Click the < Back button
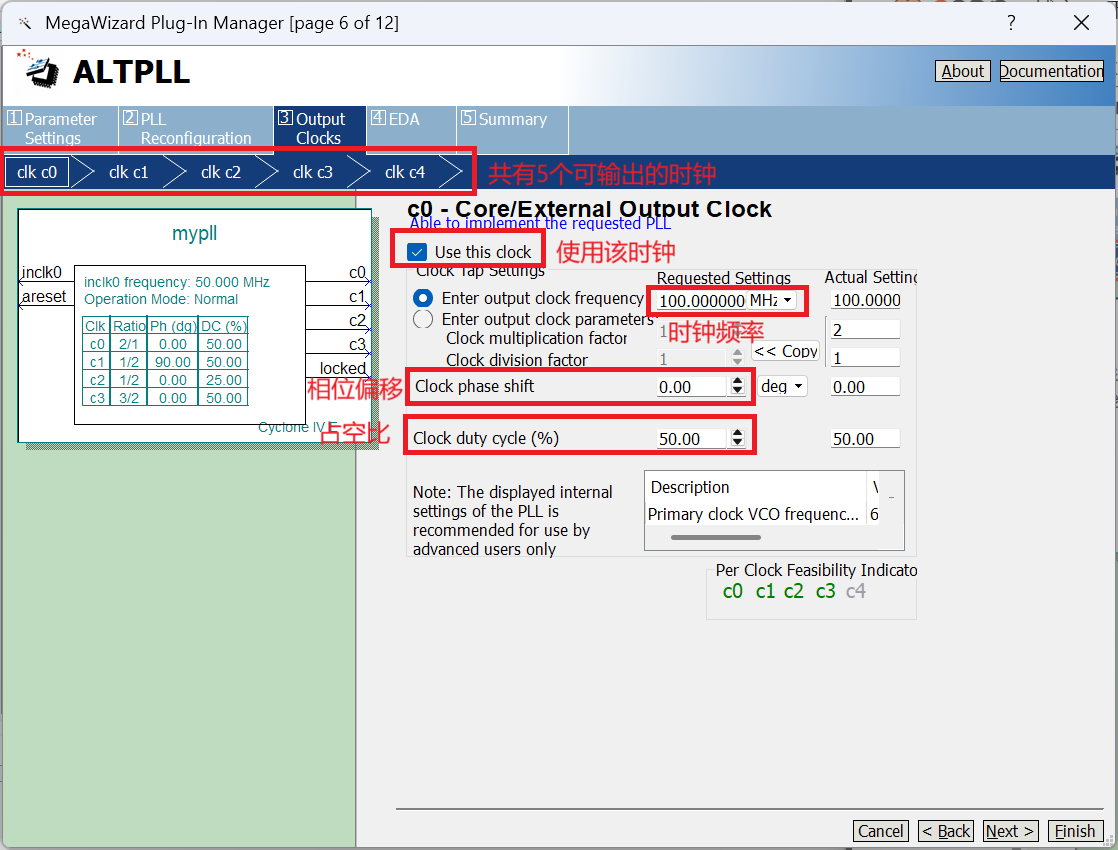Viewport: 1118px width, 850px height. pos(946,831)
